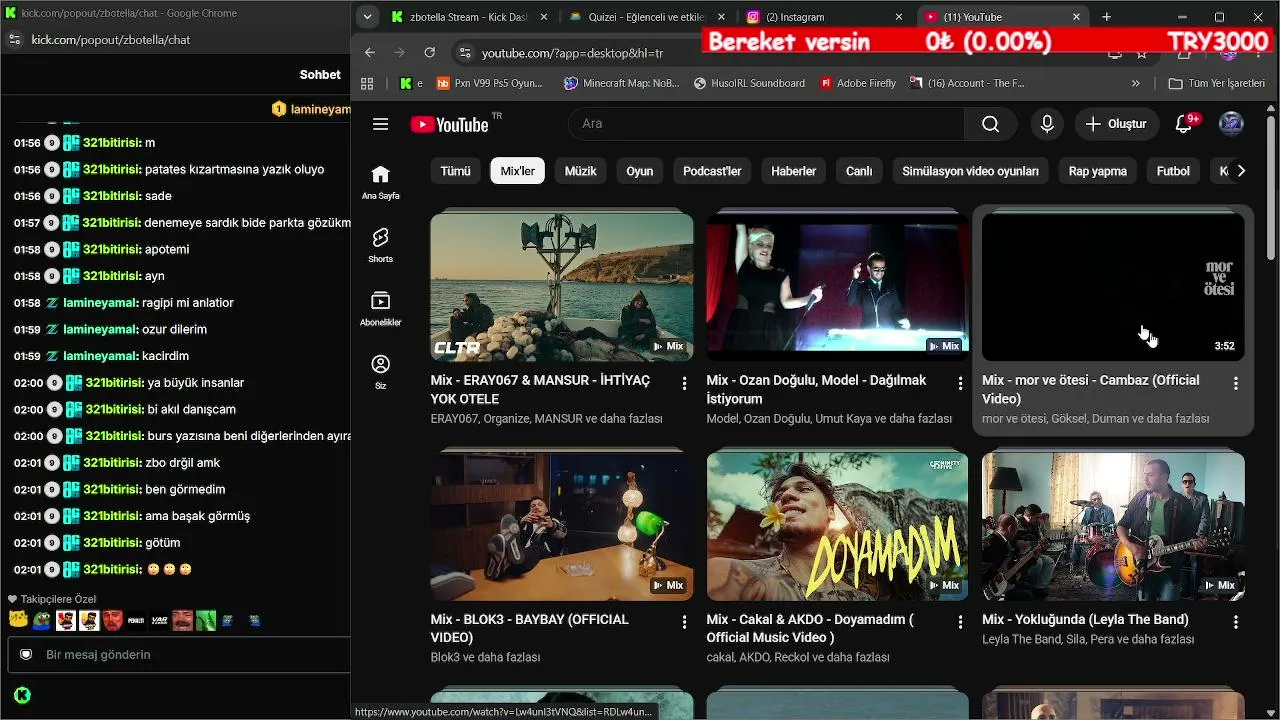
Task: Go back in the Chrome YouTube window
Action: (x=370, y=52)
